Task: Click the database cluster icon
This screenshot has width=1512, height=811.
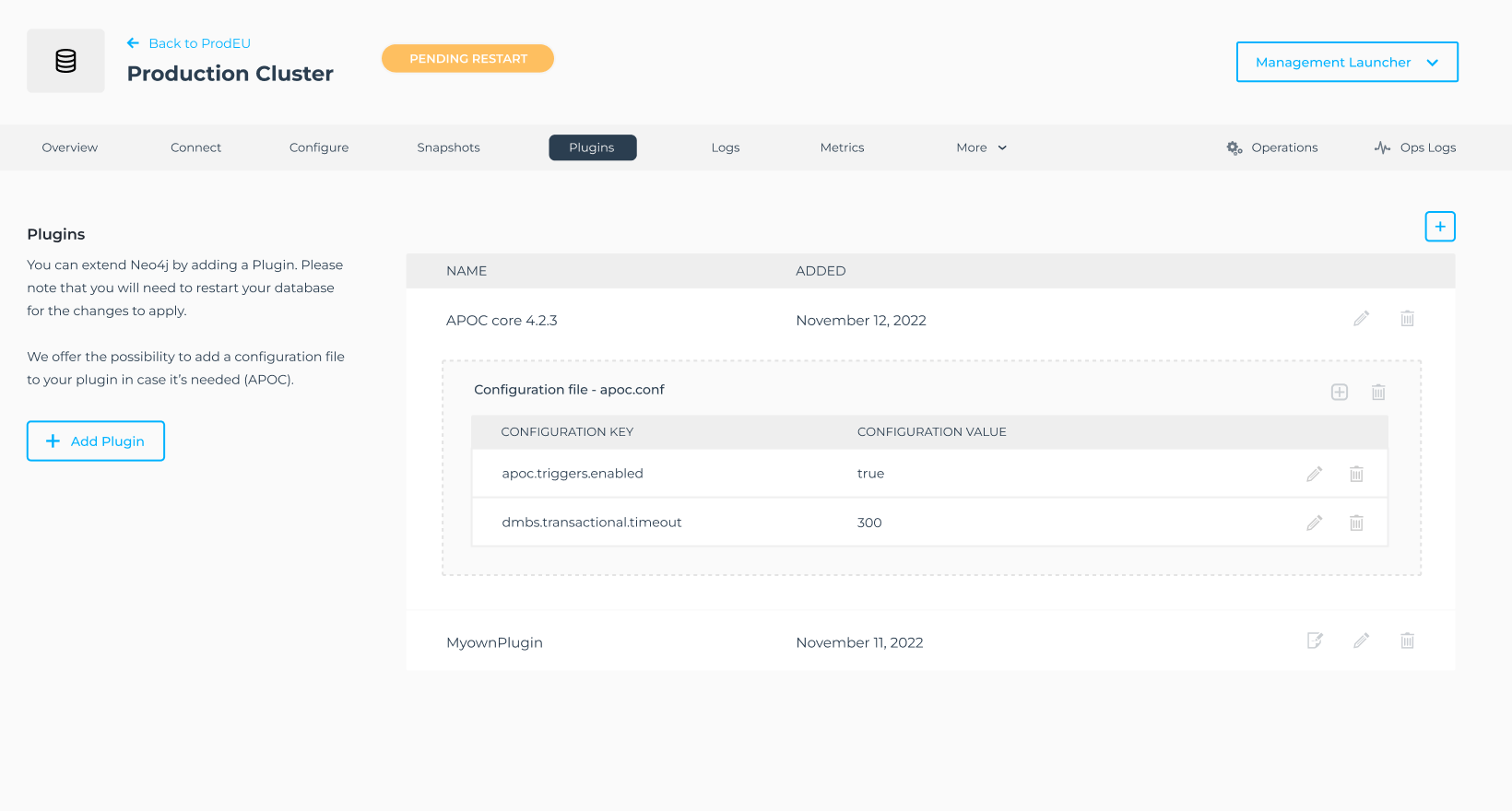Action: [x=65, y=61]
